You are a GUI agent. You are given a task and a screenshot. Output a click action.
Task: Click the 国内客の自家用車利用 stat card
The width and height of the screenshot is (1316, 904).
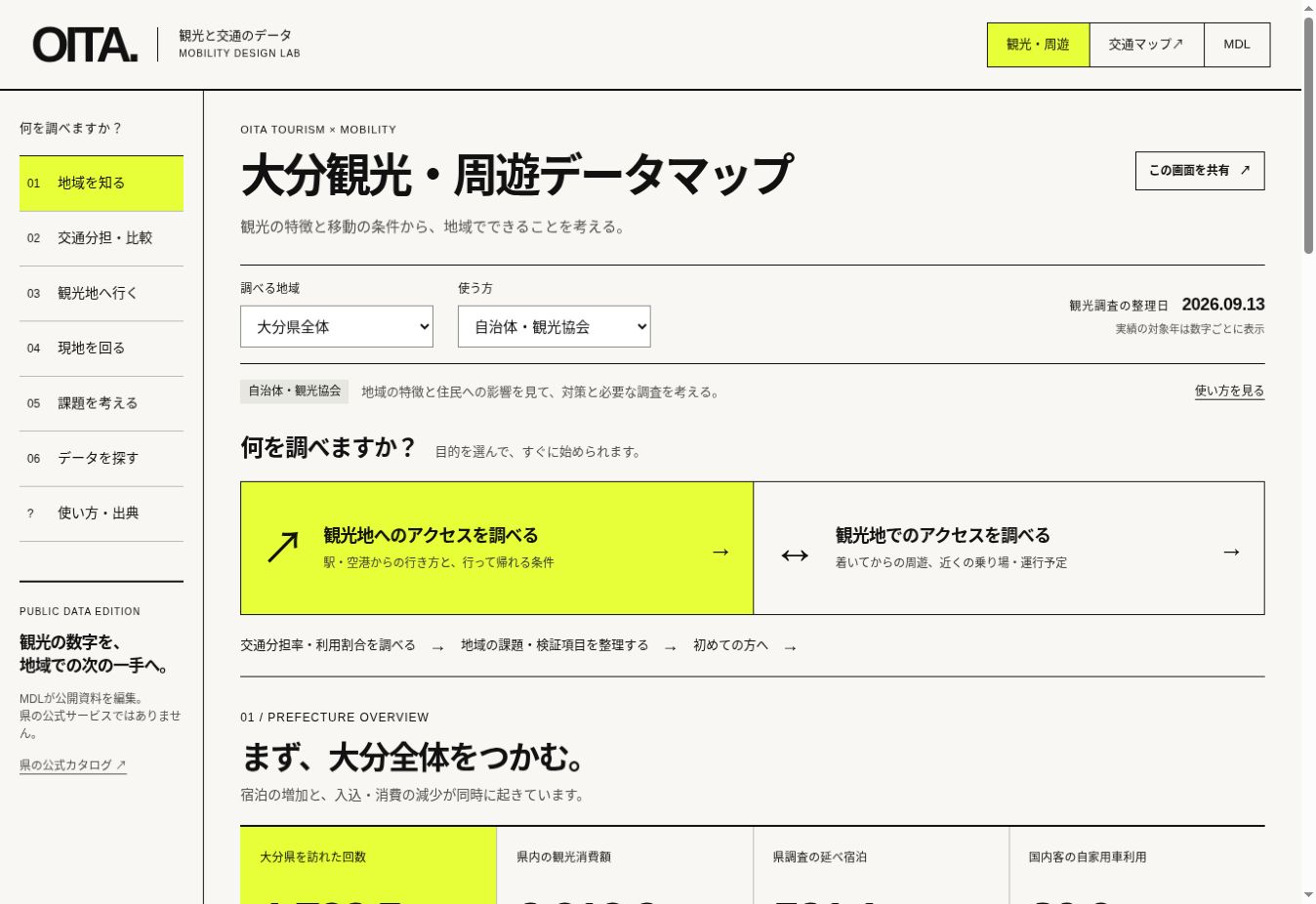[x=1137, y=865]
